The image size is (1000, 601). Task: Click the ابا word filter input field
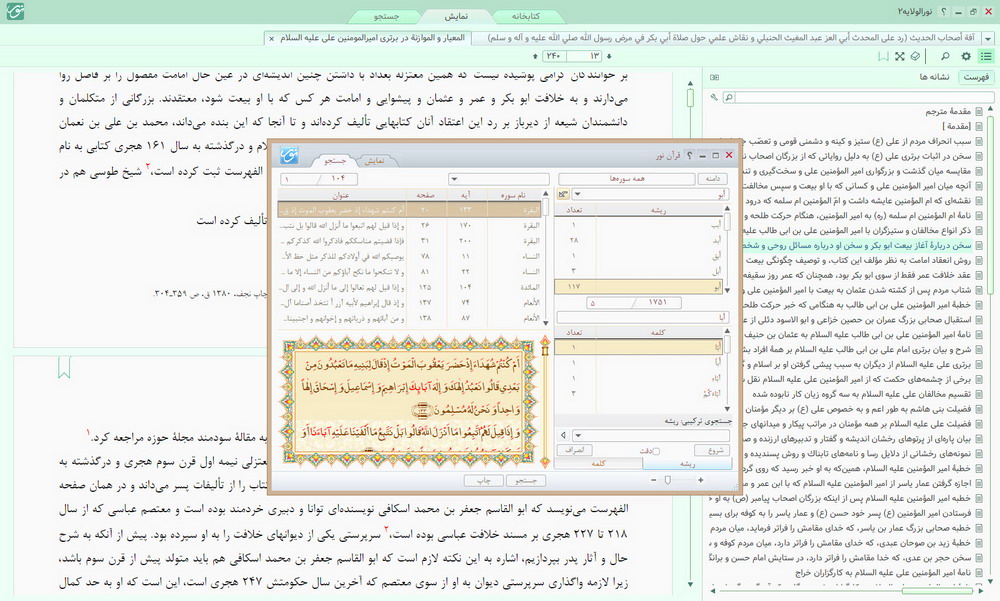pos(642,317)
